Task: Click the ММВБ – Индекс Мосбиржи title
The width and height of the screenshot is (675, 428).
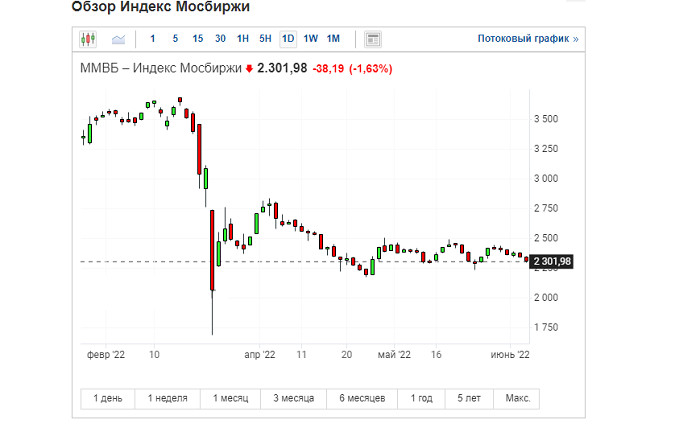Action: pos(161,68)
